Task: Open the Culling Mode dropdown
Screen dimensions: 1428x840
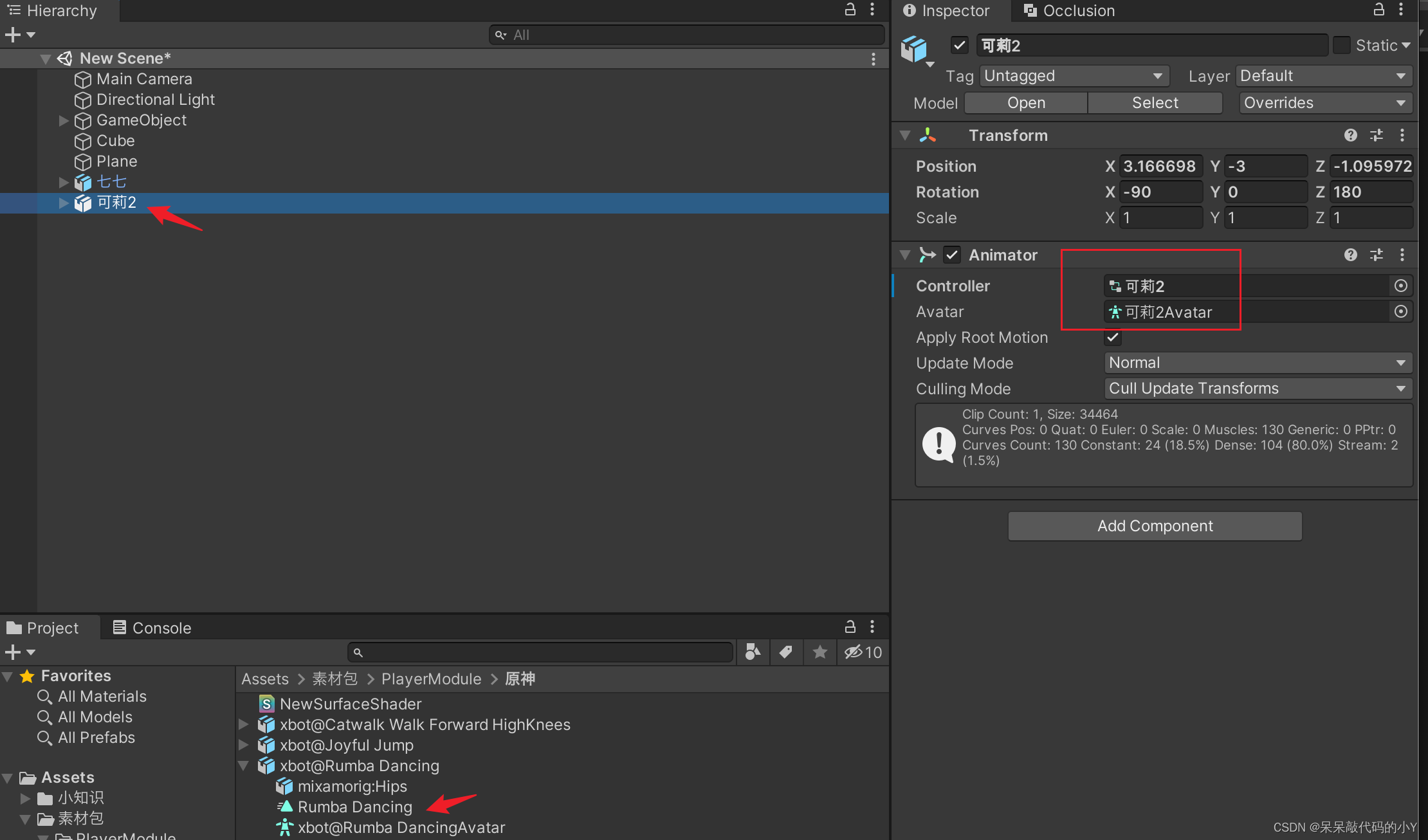Action: coord(1254,388)
